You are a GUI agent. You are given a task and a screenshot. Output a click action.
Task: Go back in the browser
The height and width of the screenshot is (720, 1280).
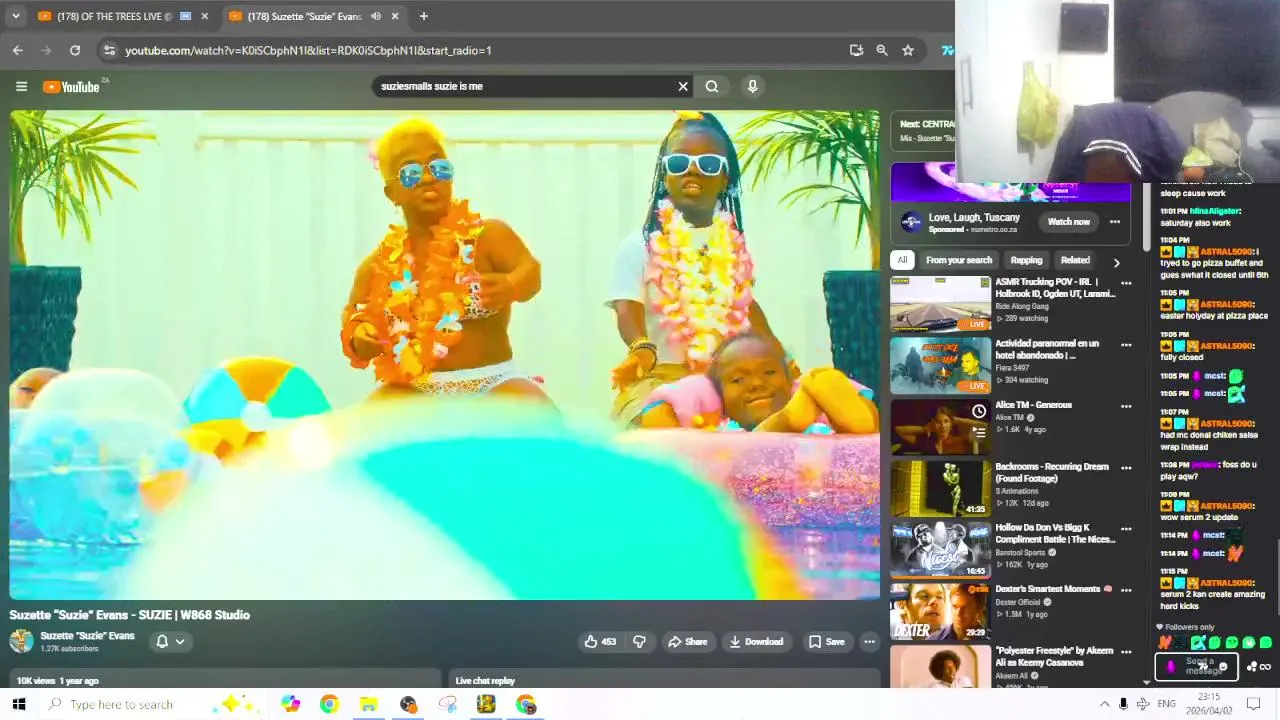coord(18,50)
